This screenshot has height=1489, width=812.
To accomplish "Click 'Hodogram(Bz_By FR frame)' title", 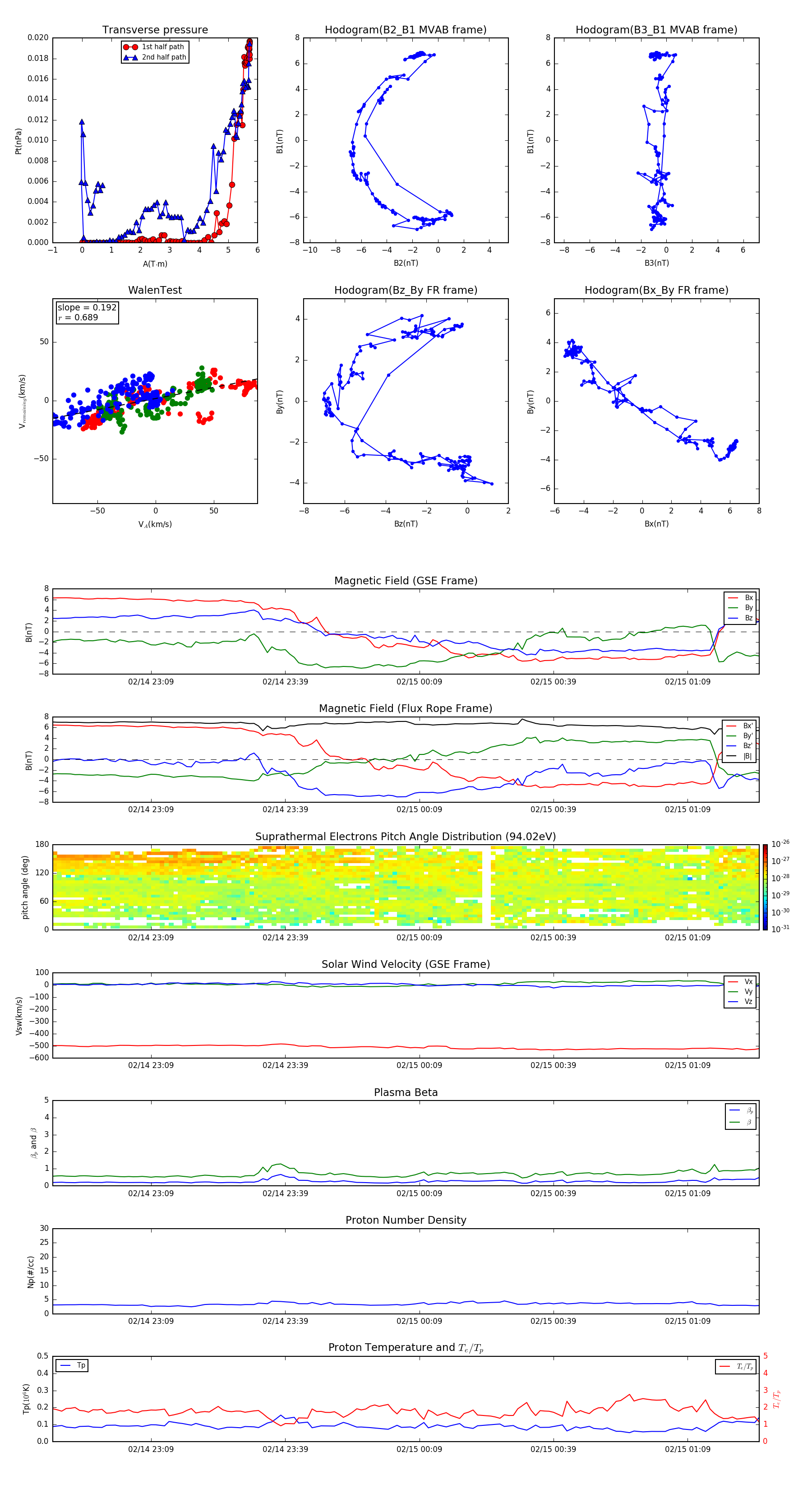I will tap(406, 290).
